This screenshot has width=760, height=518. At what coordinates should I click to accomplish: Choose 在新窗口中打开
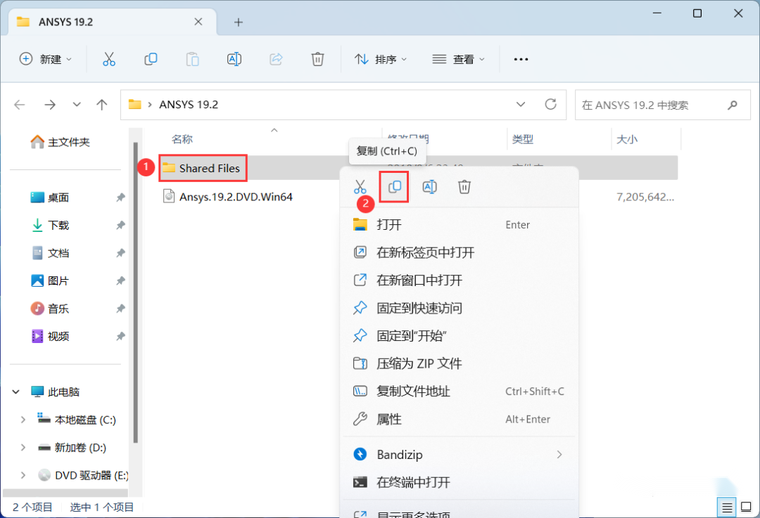pyautogui.click(x=459, y=280)
